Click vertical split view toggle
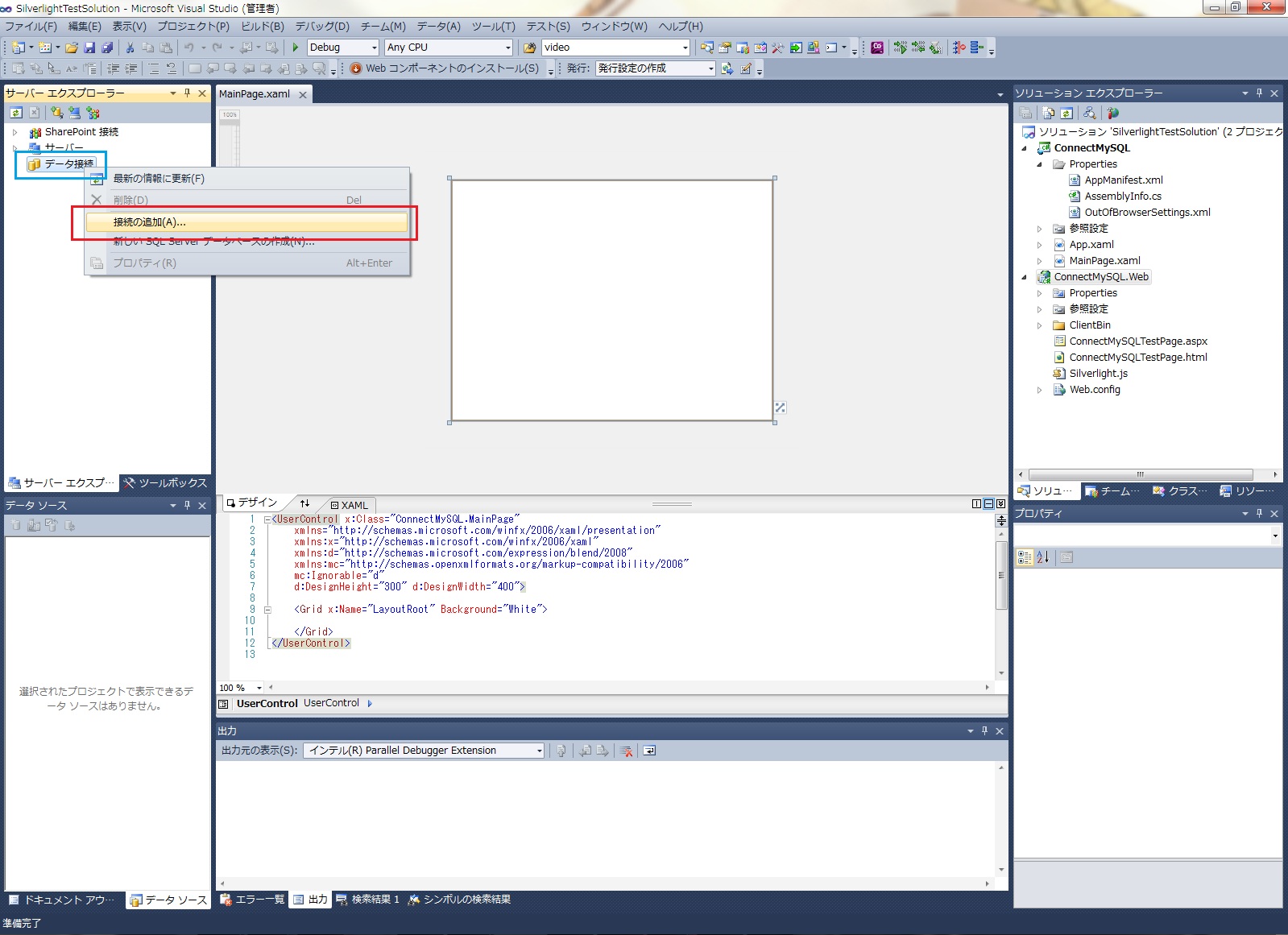This screenshot has height=935, width=1288. (x=977, y=503)
